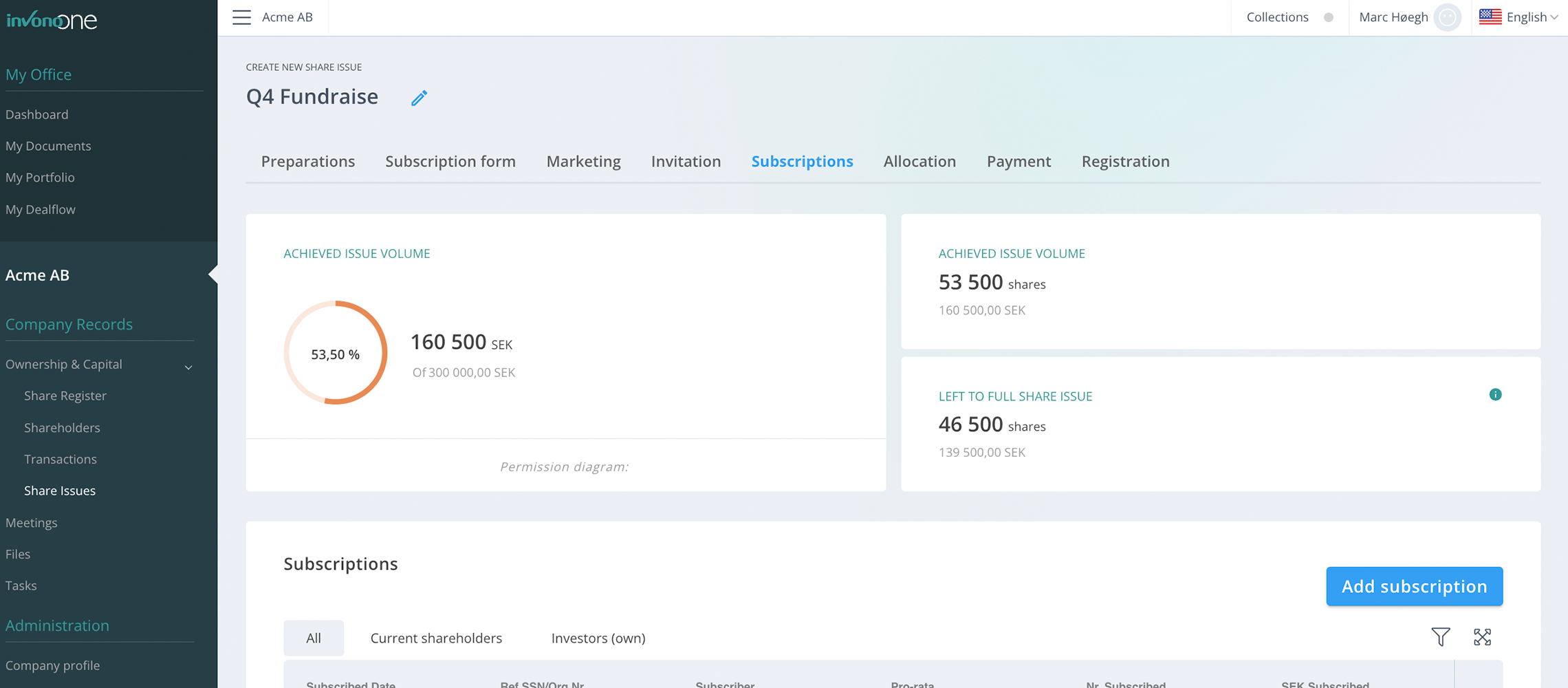Click the user avatar icon
The image size is (1568, 688).
pos(1447,17)
